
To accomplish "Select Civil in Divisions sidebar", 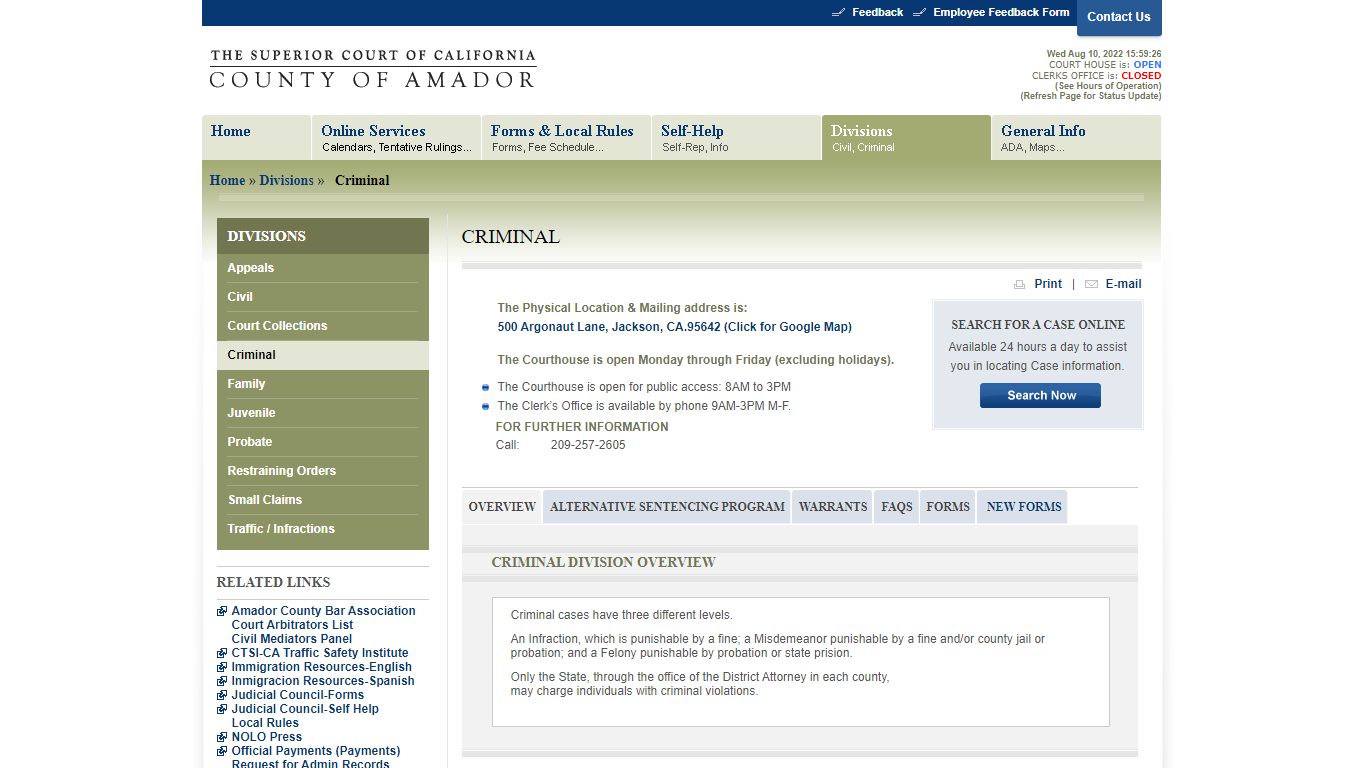I will [x=323, y=297].
